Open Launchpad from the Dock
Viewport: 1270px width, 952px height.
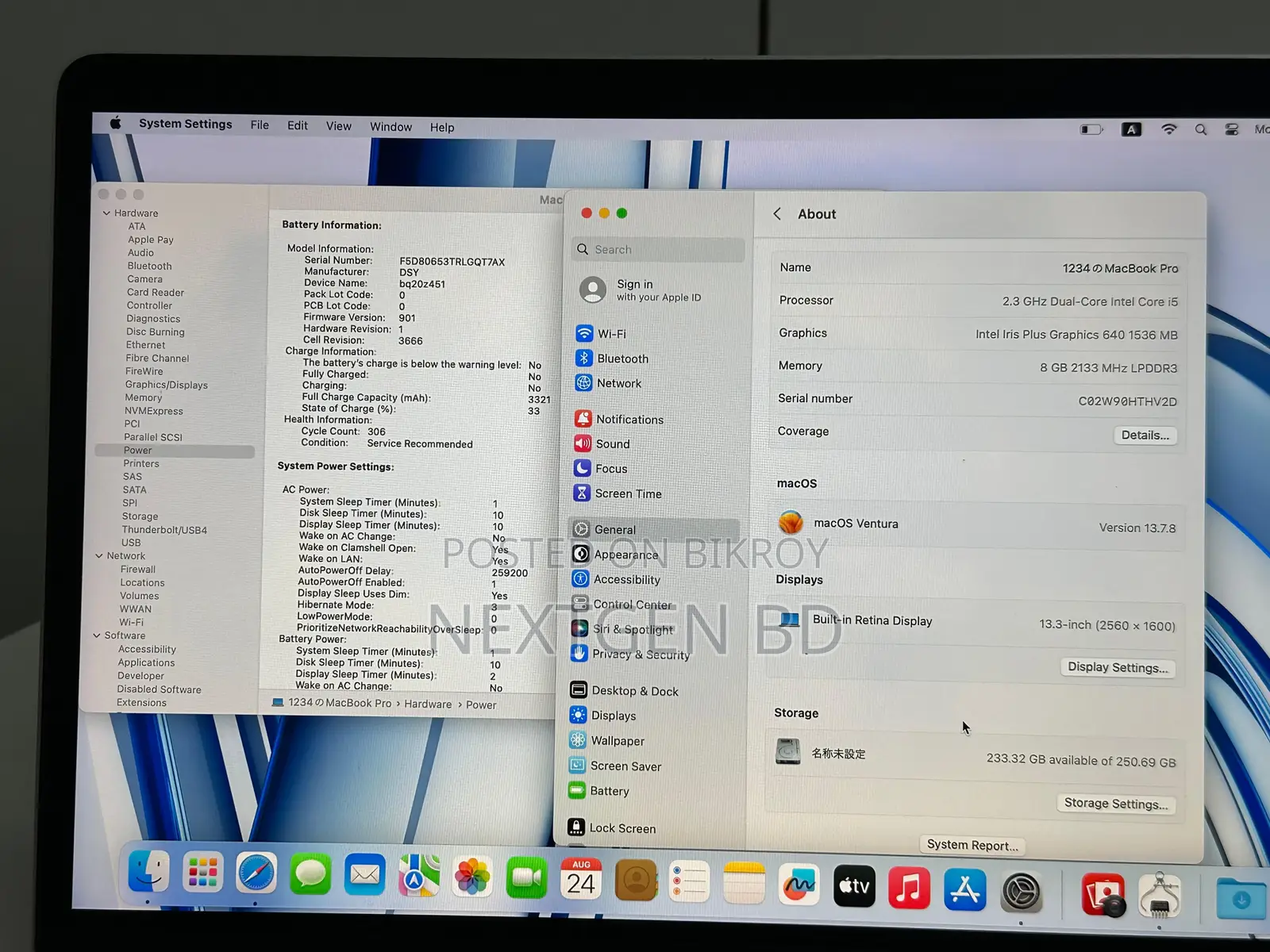coord(202,873)
